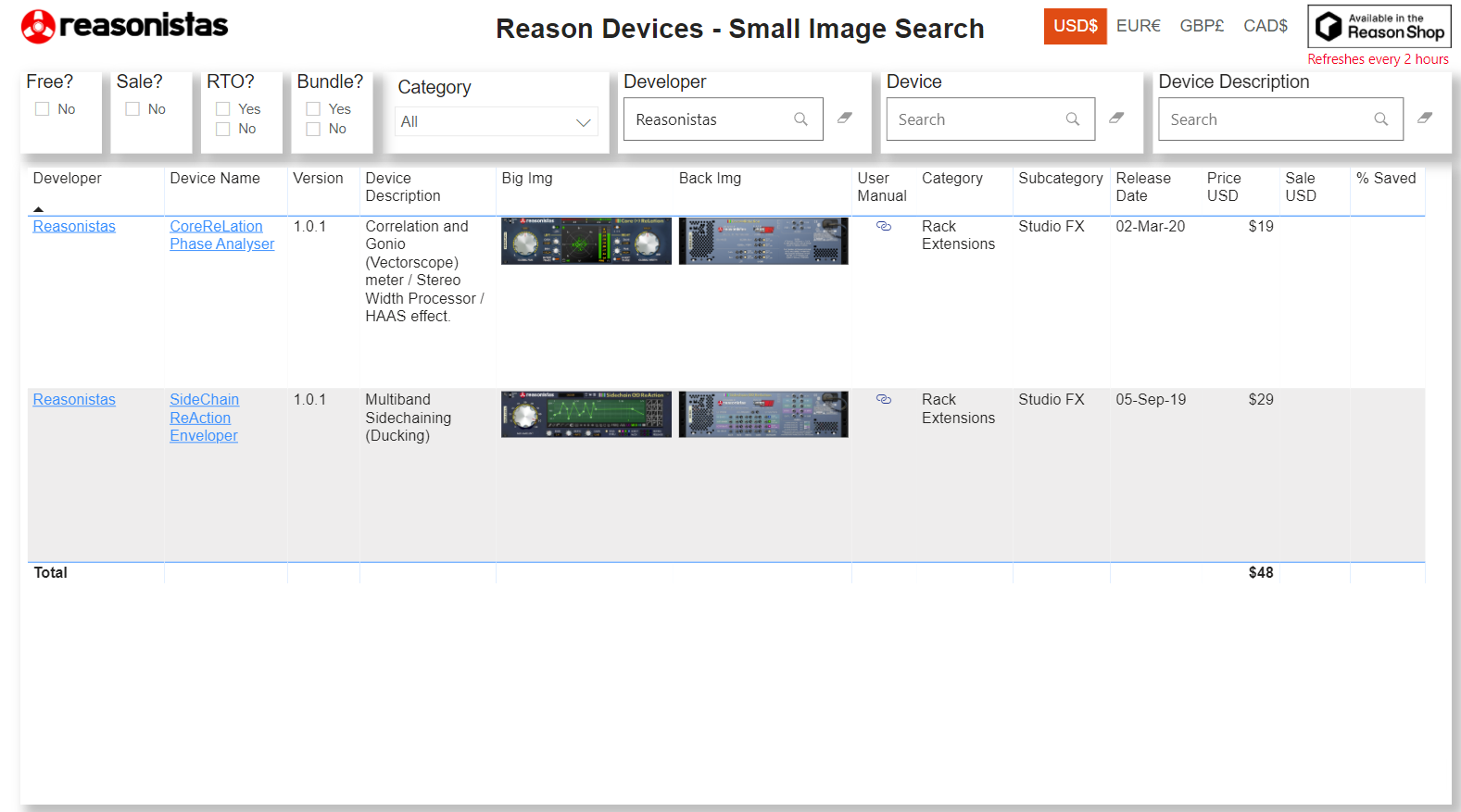Sort by Category column header in table

pos(952,178)
